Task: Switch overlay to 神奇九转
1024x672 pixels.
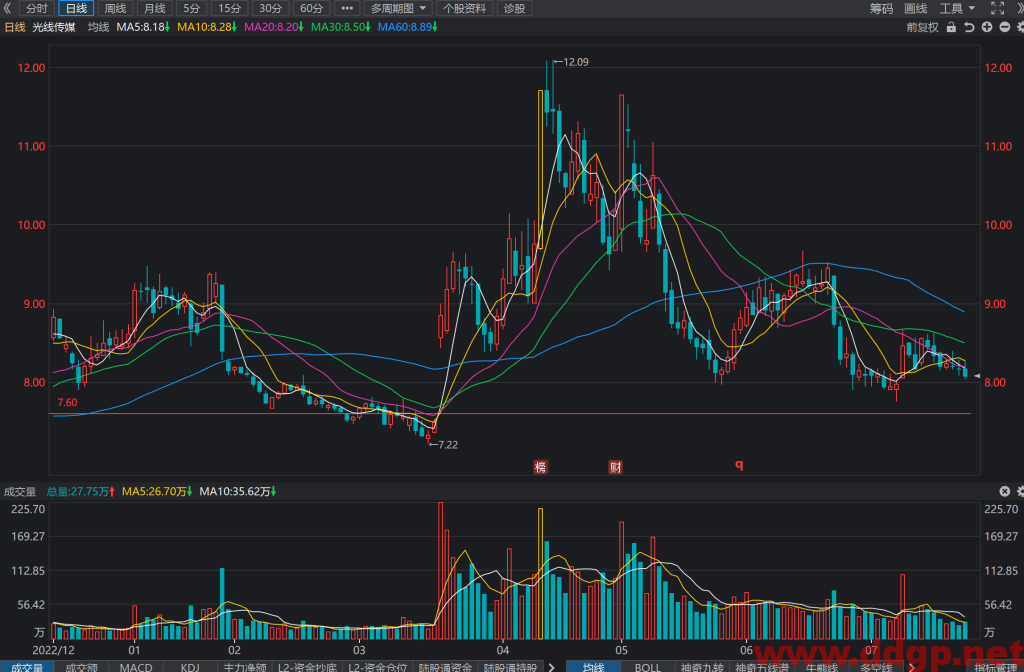Action: [x=703, y=667]
